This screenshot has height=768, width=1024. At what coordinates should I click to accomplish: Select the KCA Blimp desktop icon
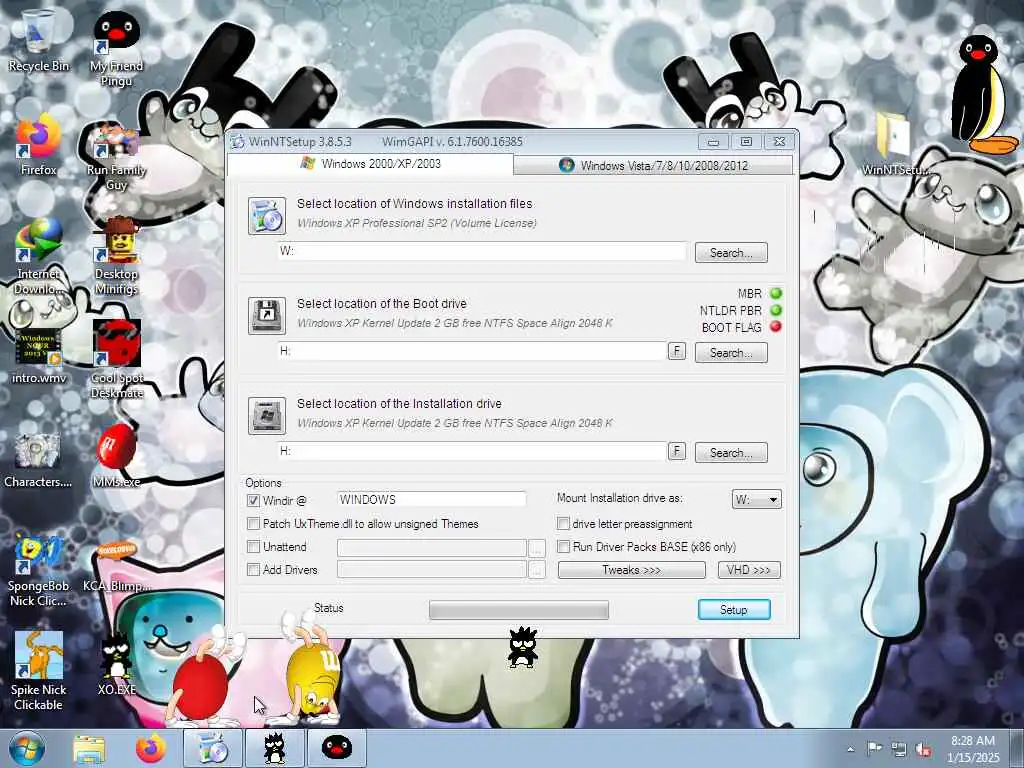(116, 566)
